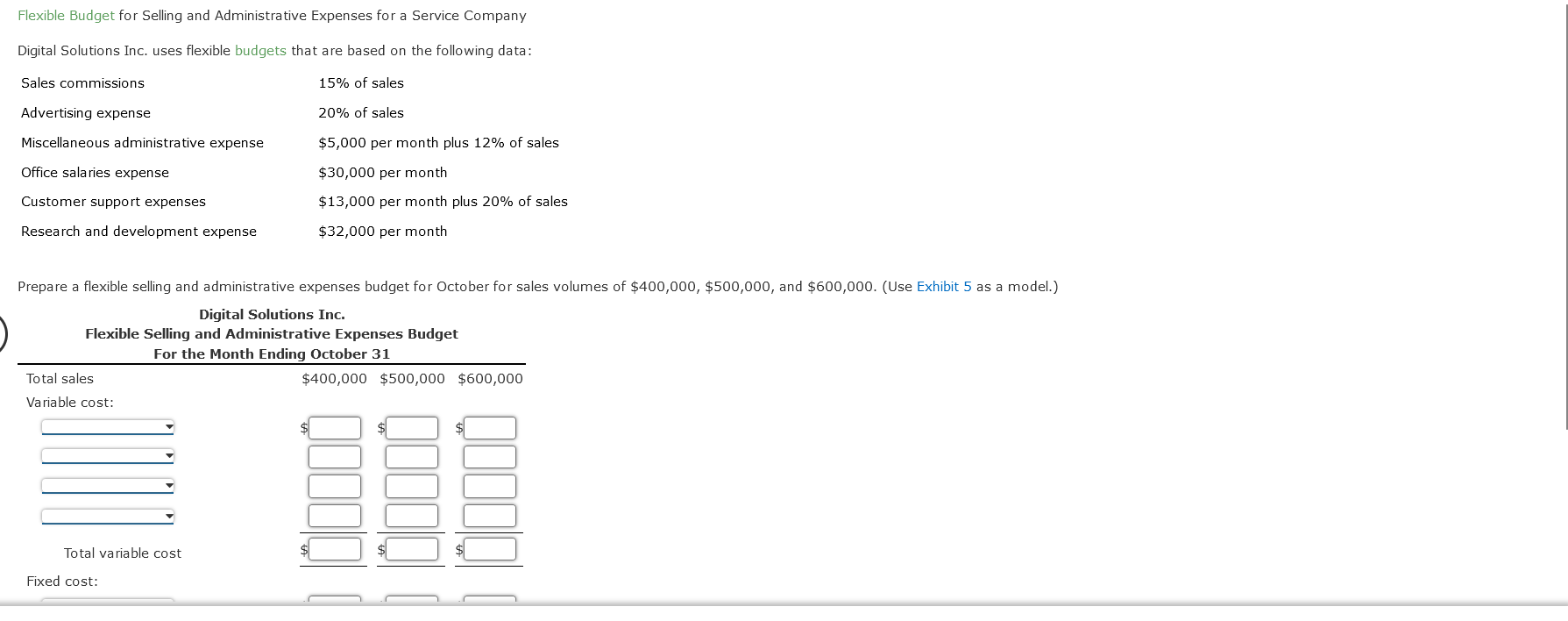Click the first amount field under $600,000
The image size is (1568, 621).
pos(489,427)
